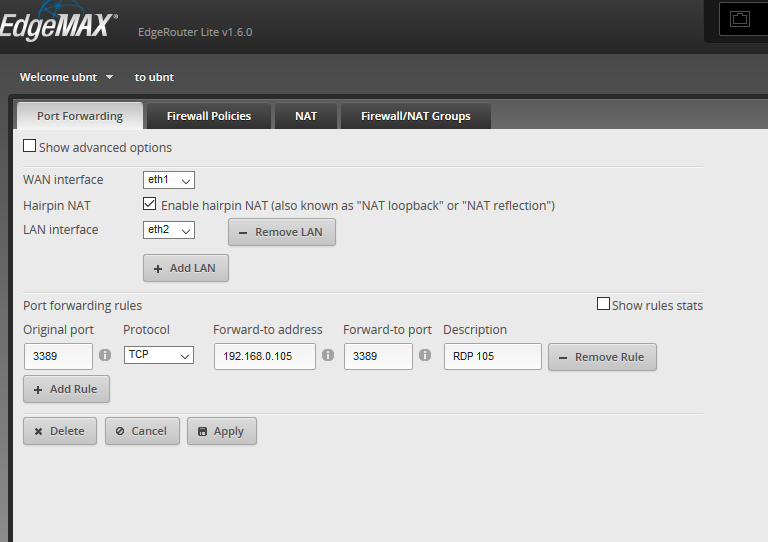Click the 'Port forwarding rules' heading
This screenshot has height=542, width=768.
tap(82, 306)
